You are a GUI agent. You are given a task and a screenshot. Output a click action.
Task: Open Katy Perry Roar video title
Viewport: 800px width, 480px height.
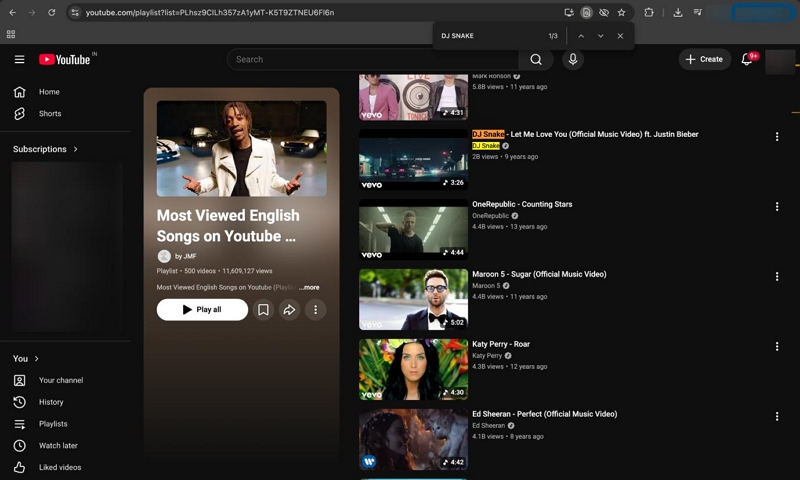[501, 344]
